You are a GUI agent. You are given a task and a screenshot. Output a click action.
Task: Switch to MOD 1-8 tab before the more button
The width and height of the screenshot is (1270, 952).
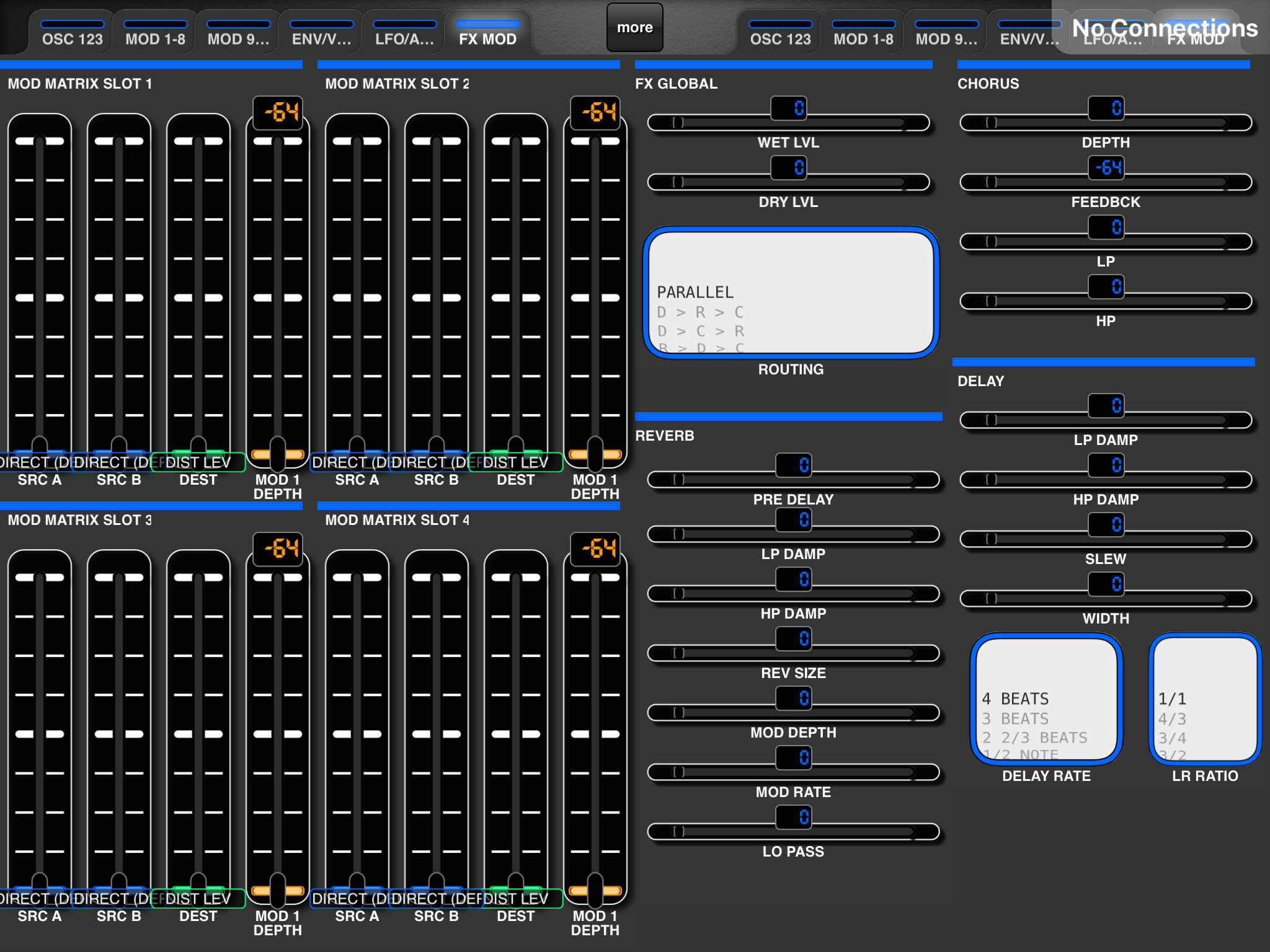[155, 33]
